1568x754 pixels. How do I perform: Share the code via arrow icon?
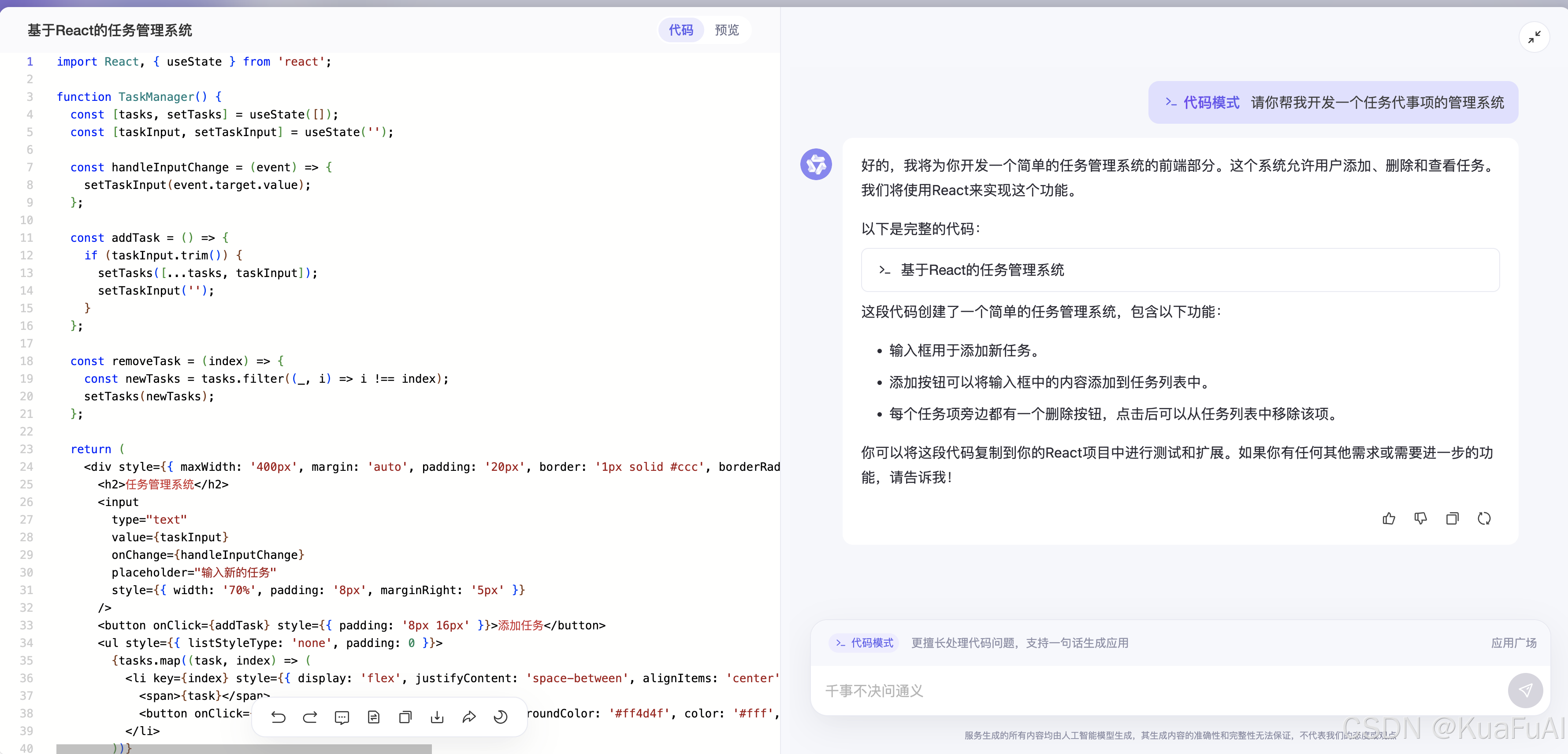coord(469,717)
